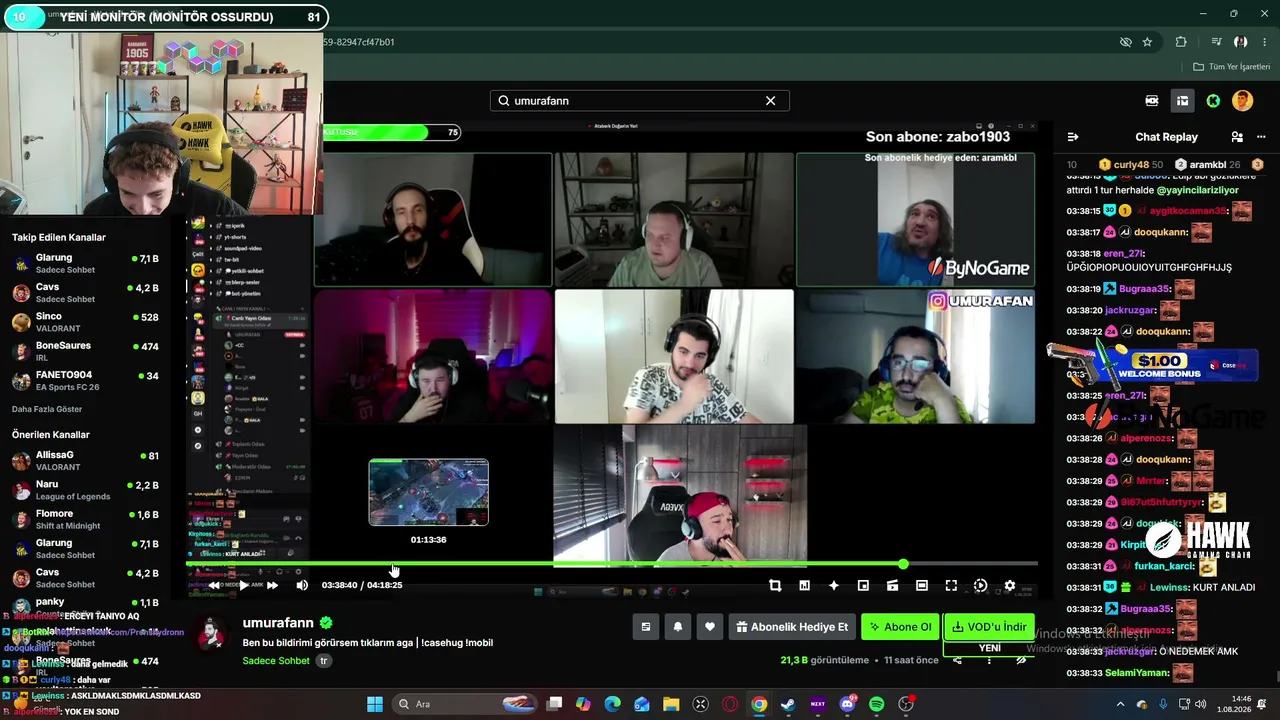The height and width of the screenshot is (720, 1280).
Task: Open AllissaG VALORANT recommended channel
Action: [85, 460]
